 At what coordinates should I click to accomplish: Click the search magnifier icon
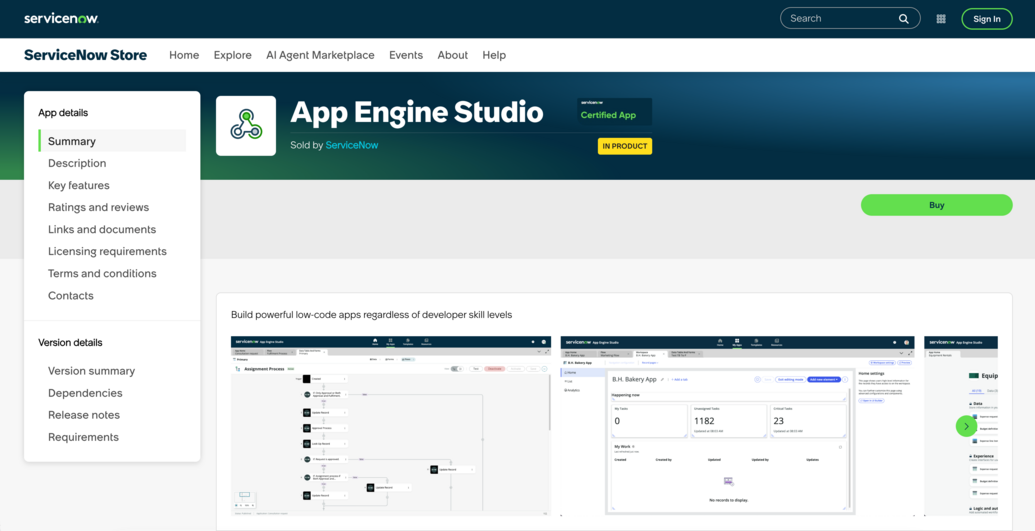pyautogui.click(x=904, y=18)
